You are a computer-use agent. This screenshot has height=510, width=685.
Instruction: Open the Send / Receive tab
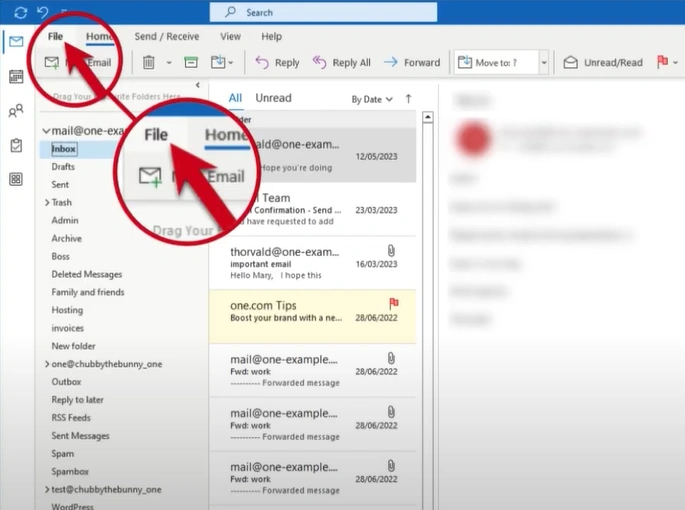coord(166,36)
